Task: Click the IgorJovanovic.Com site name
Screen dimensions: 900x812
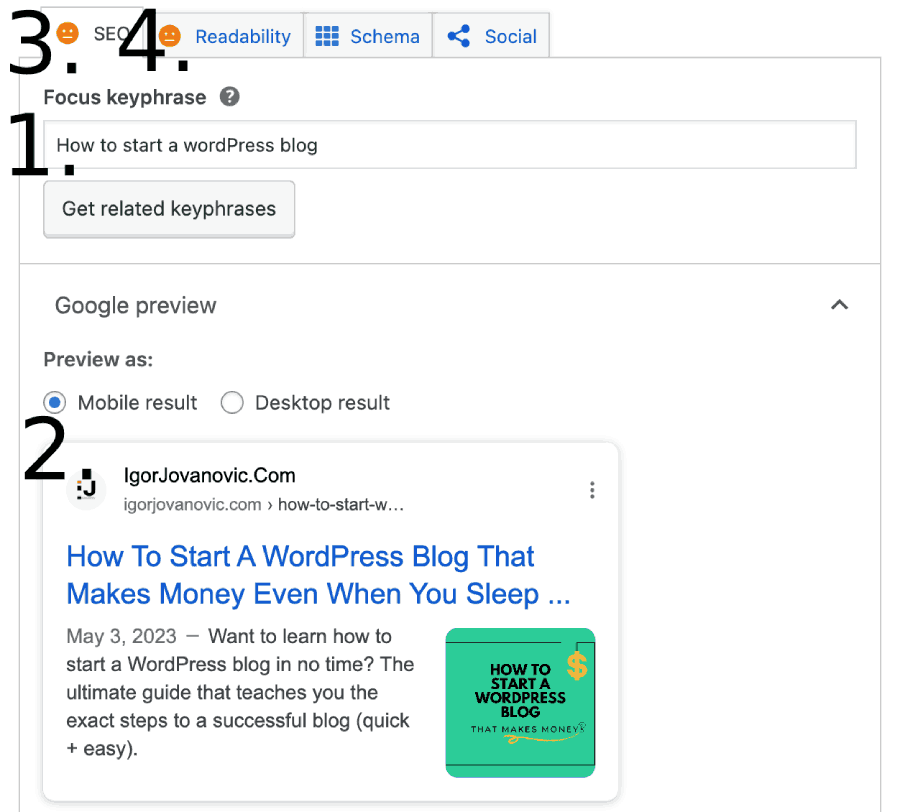Action: pyautogui.click(x=210, y=475)
